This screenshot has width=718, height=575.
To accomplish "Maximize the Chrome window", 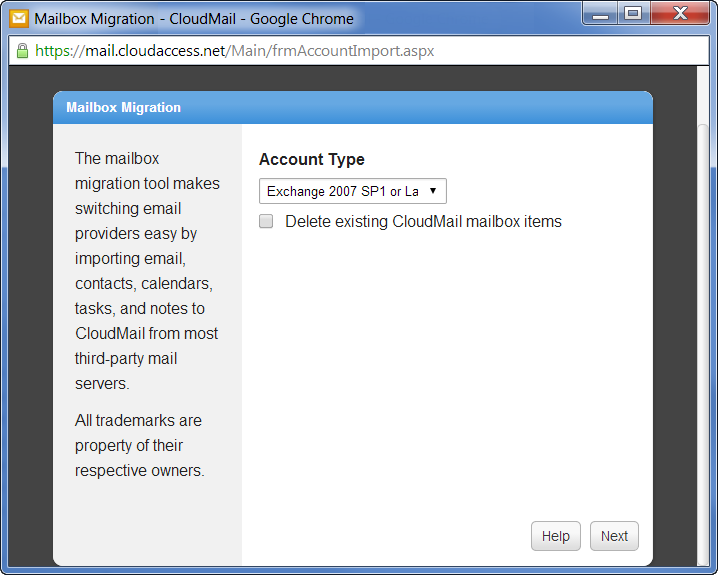I will click(633, 14).
